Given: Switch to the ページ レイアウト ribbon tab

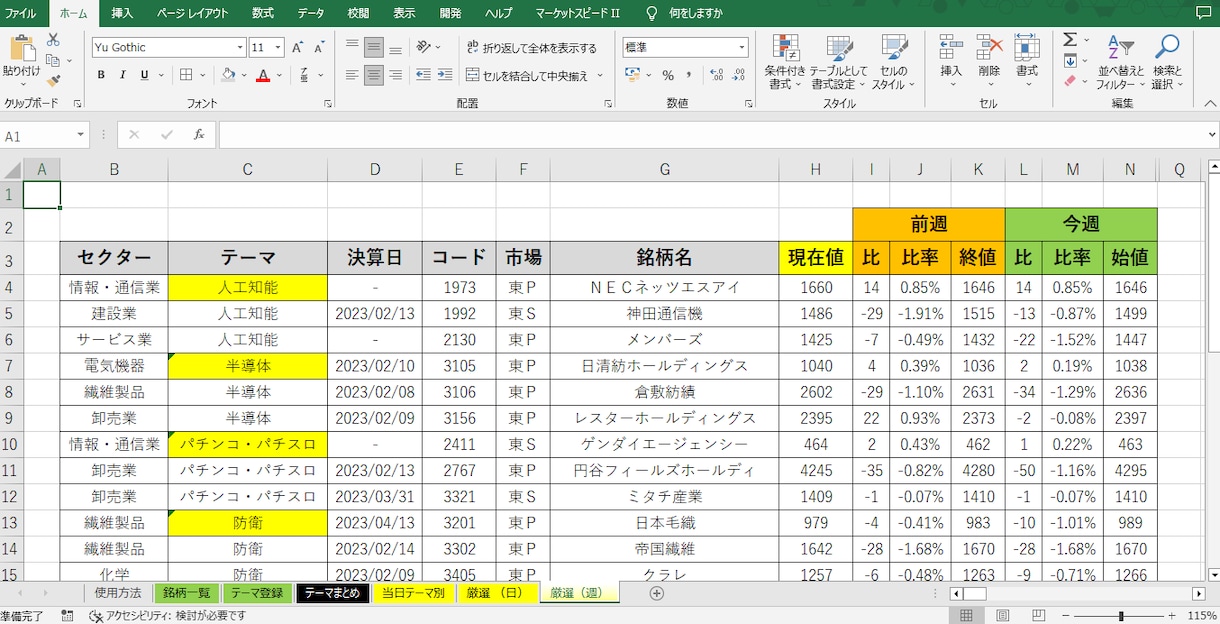Looking at the screenshot, I should tap(193, 13).
